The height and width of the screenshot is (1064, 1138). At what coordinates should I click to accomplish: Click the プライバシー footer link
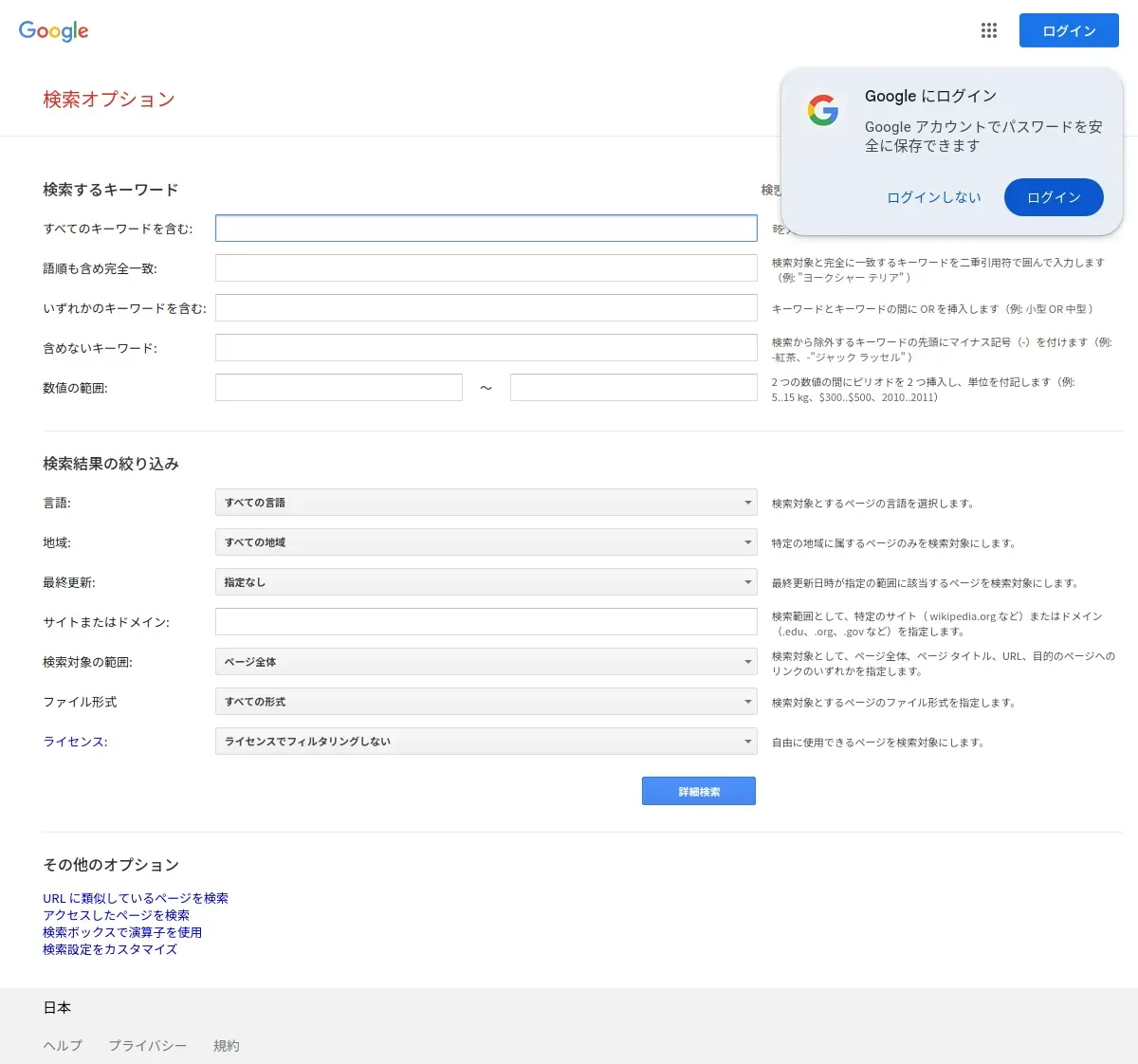(x=147, y=1045)
